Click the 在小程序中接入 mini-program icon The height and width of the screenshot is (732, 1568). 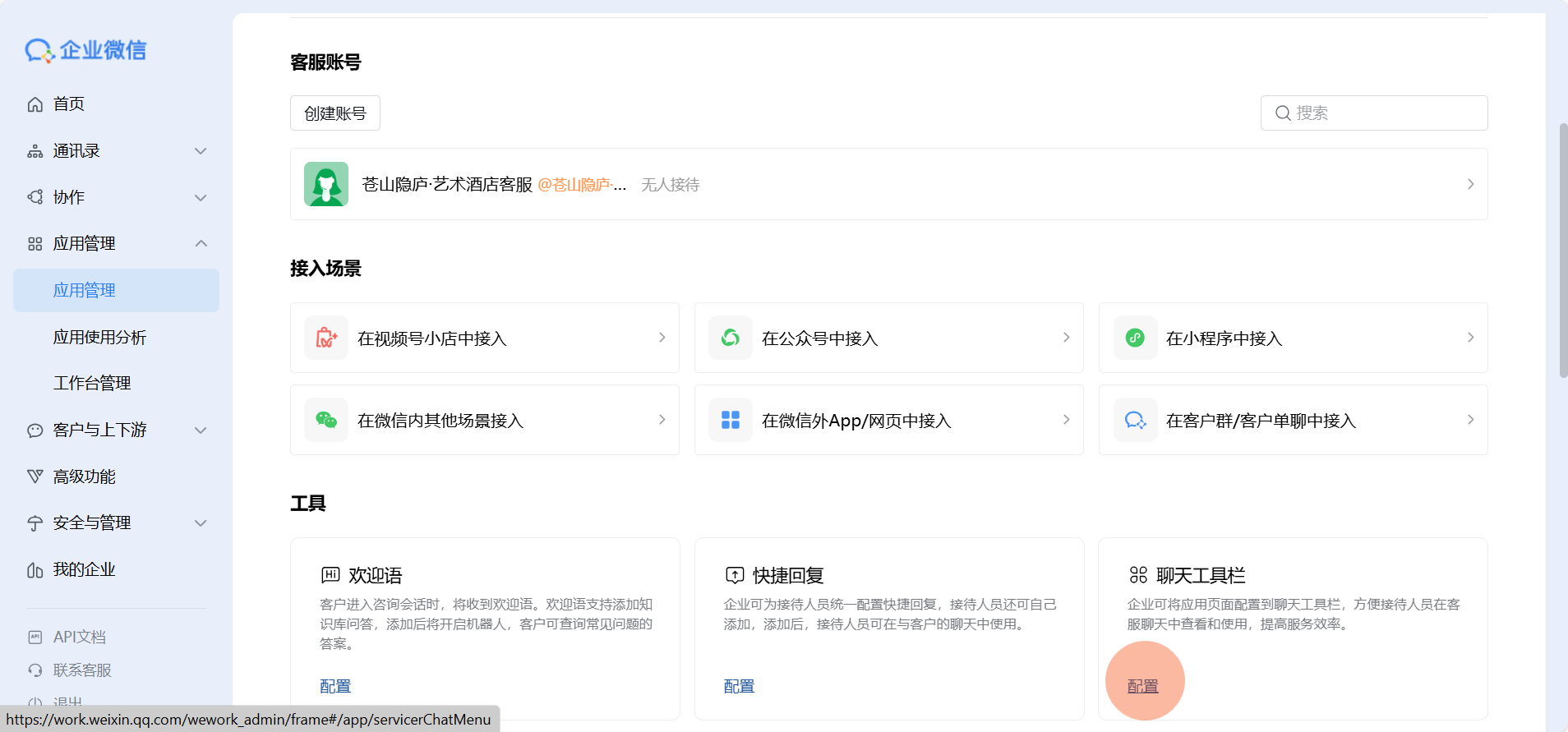pos(1135,338)
